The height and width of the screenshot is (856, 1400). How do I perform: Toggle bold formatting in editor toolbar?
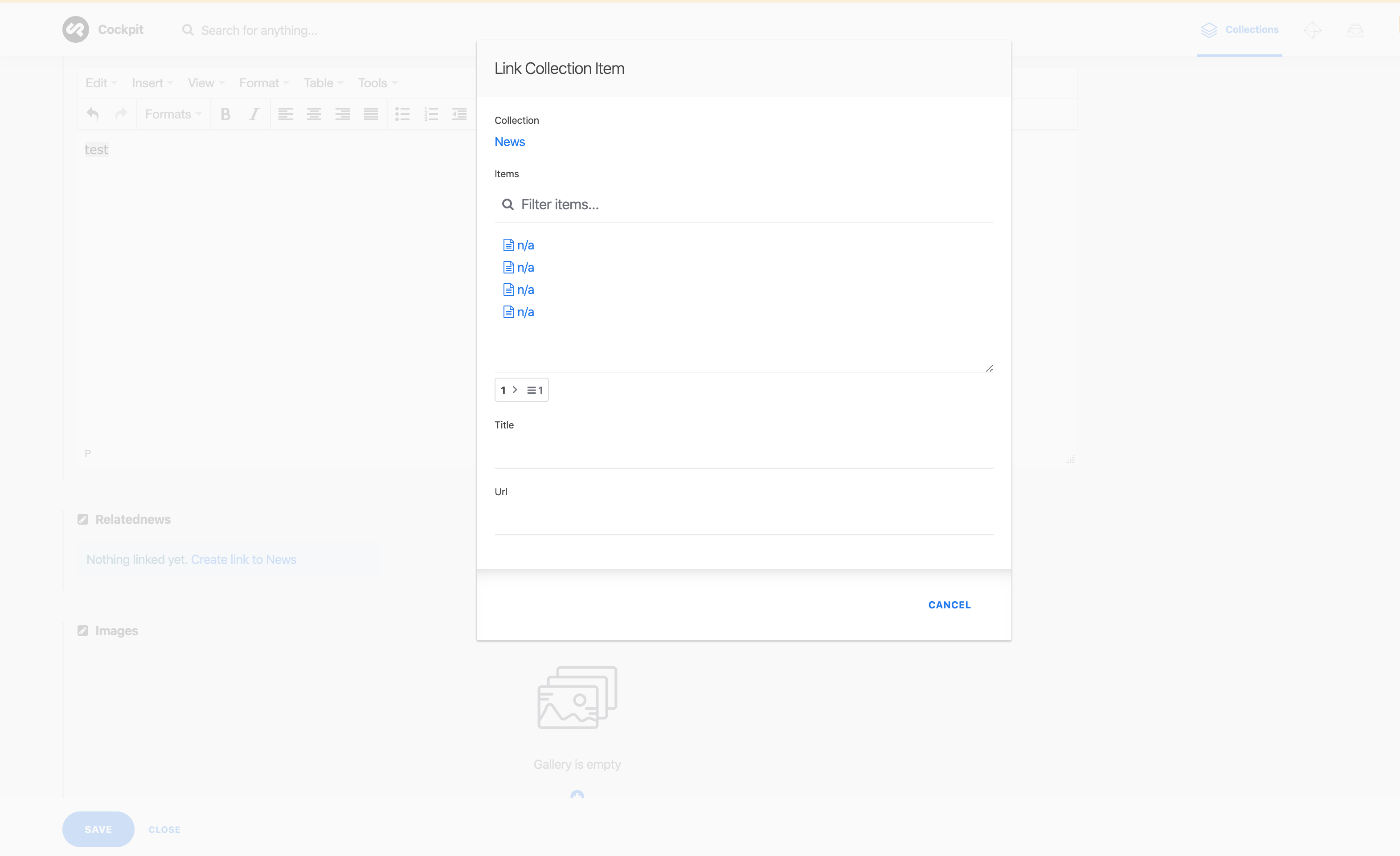(x=225, y=114)
